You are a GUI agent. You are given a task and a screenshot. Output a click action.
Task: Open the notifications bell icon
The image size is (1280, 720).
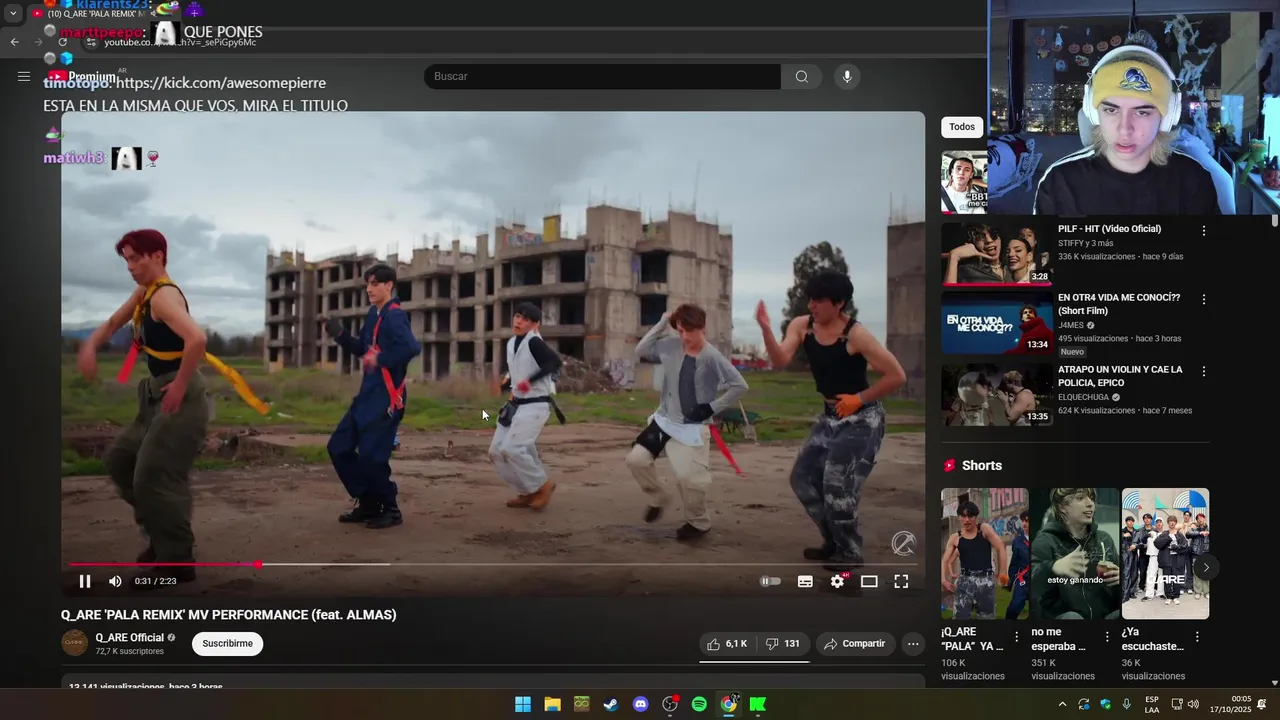tap(1262, 704)
